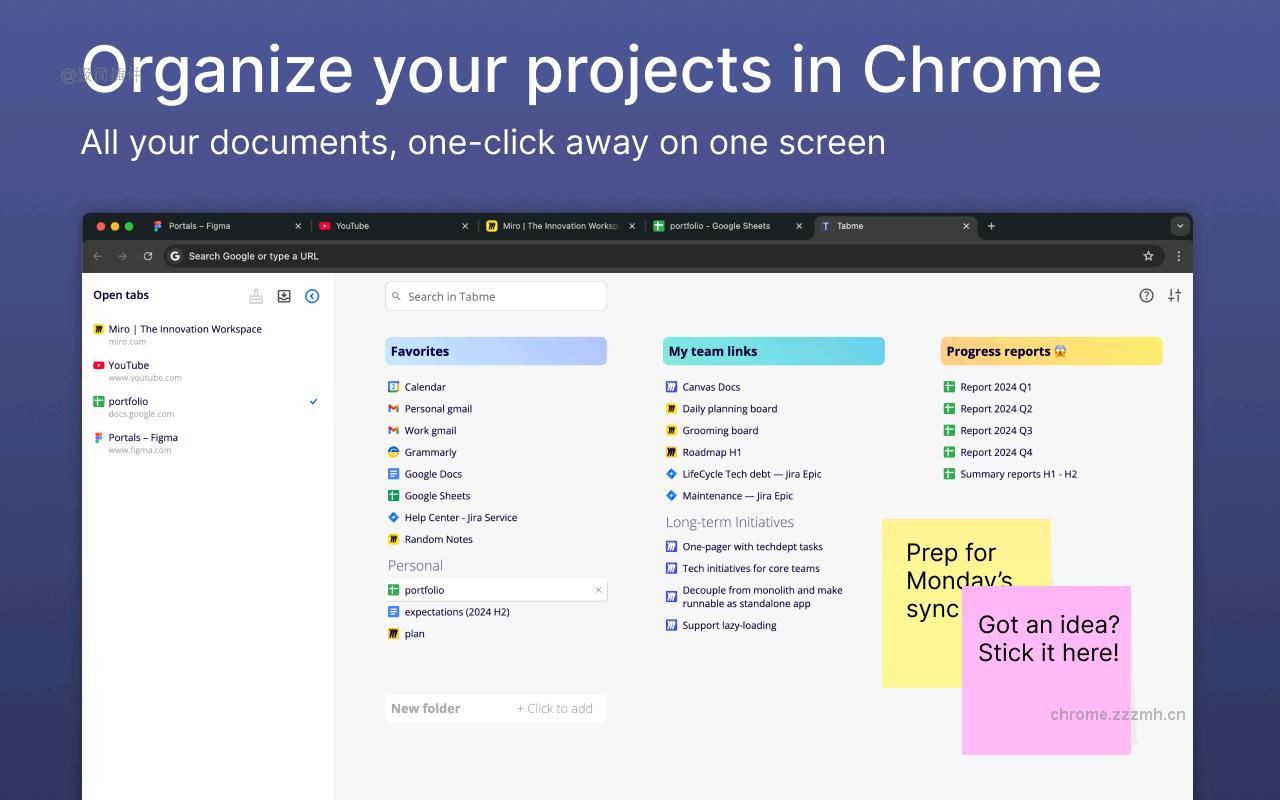Expand the tab search dropdown arrow
Viewport: 1280px width, 800px height.
pyautogui.click(x=1180, y=226)
